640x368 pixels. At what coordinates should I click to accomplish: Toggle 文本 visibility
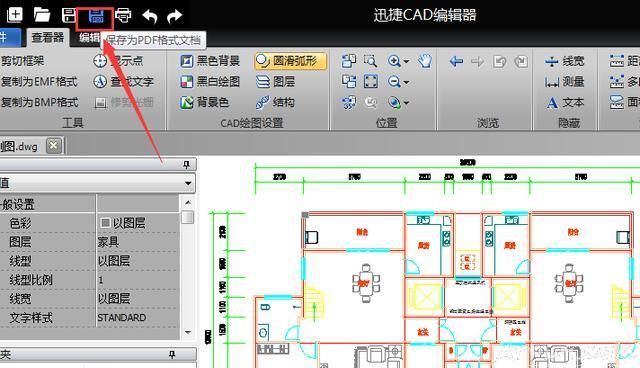[565, 102]
